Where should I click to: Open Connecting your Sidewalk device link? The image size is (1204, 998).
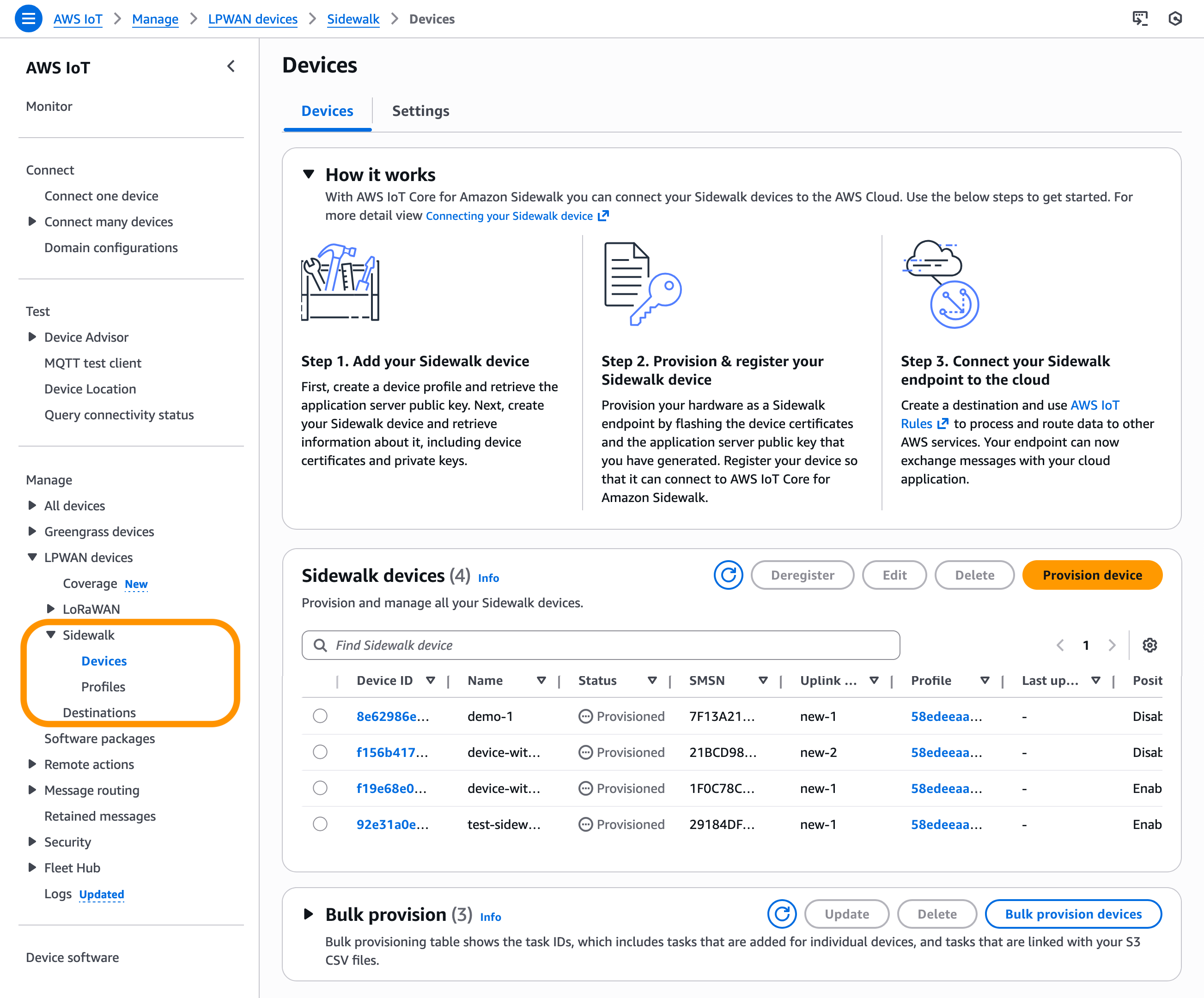509,216
